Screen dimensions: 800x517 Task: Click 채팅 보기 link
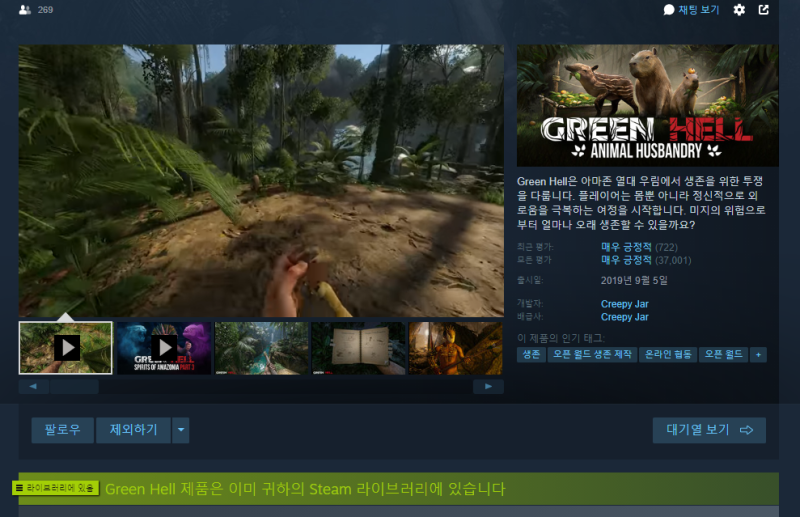coord(698,10)
